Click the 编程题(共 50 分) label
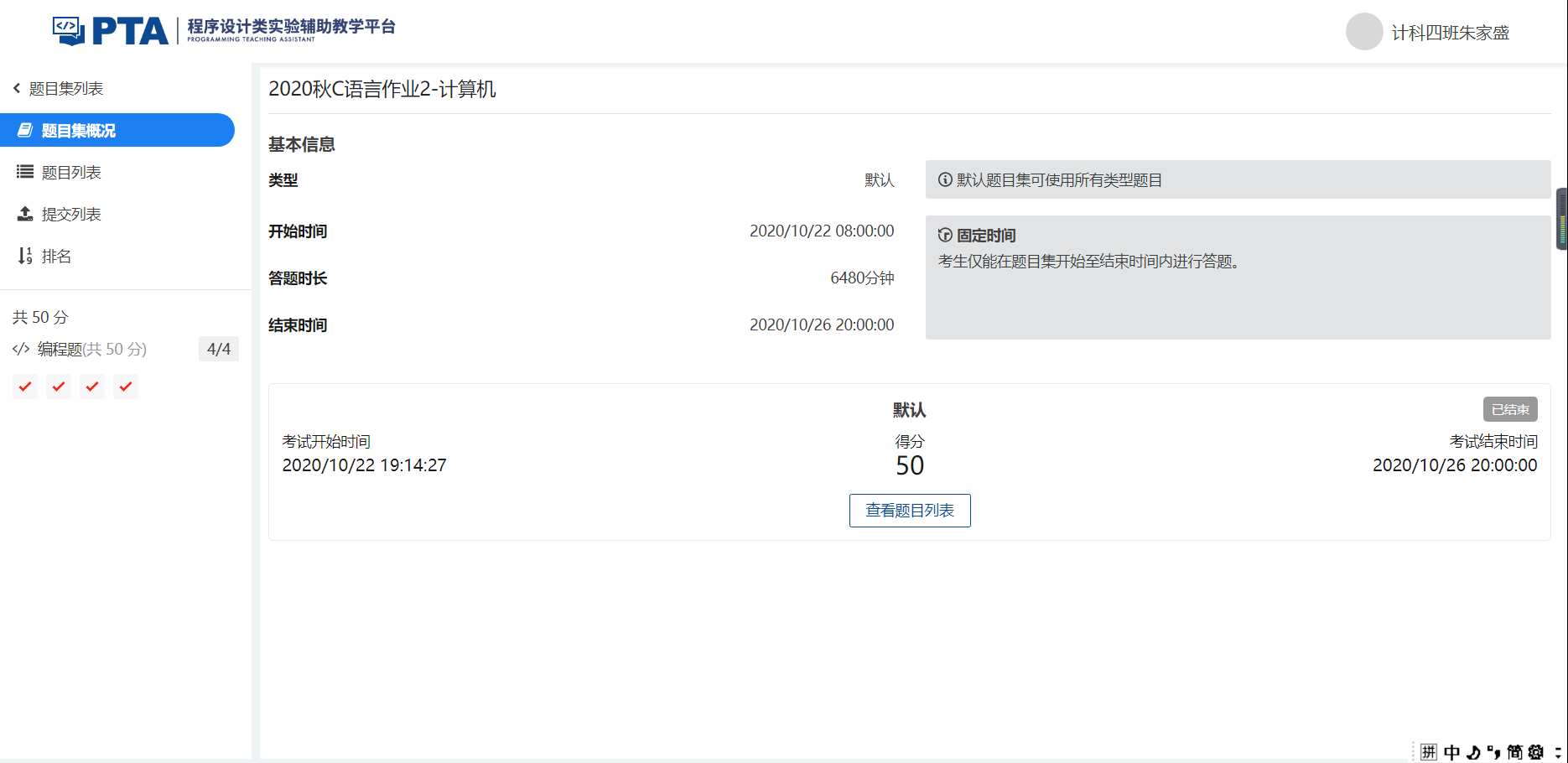1568x763 pixels. click(x=92, y=349)
